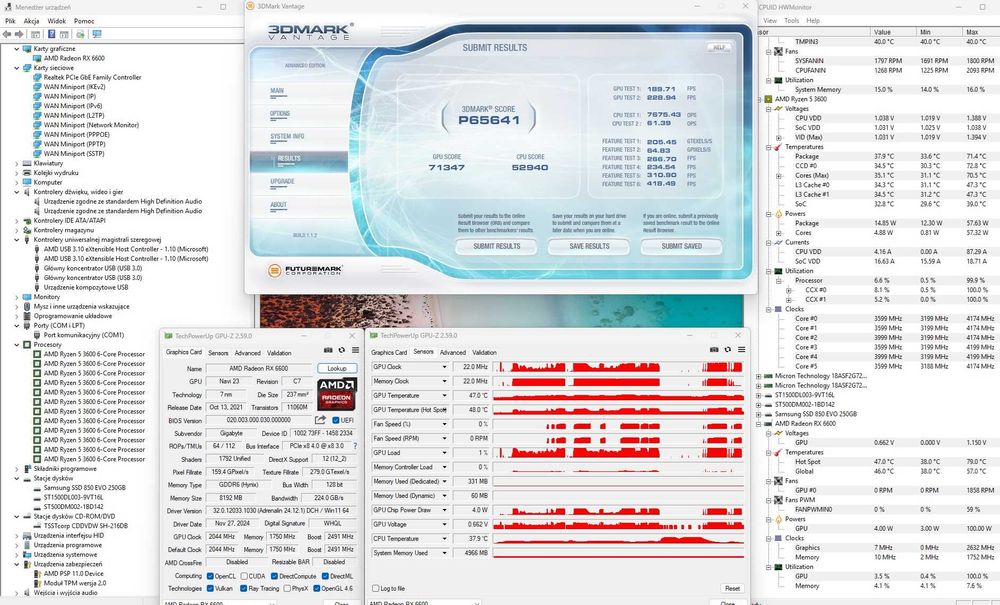Switch to Advanced tab in GPU-Z Sensors window
The image size is (1000, 605).
(x=453, y=353)
